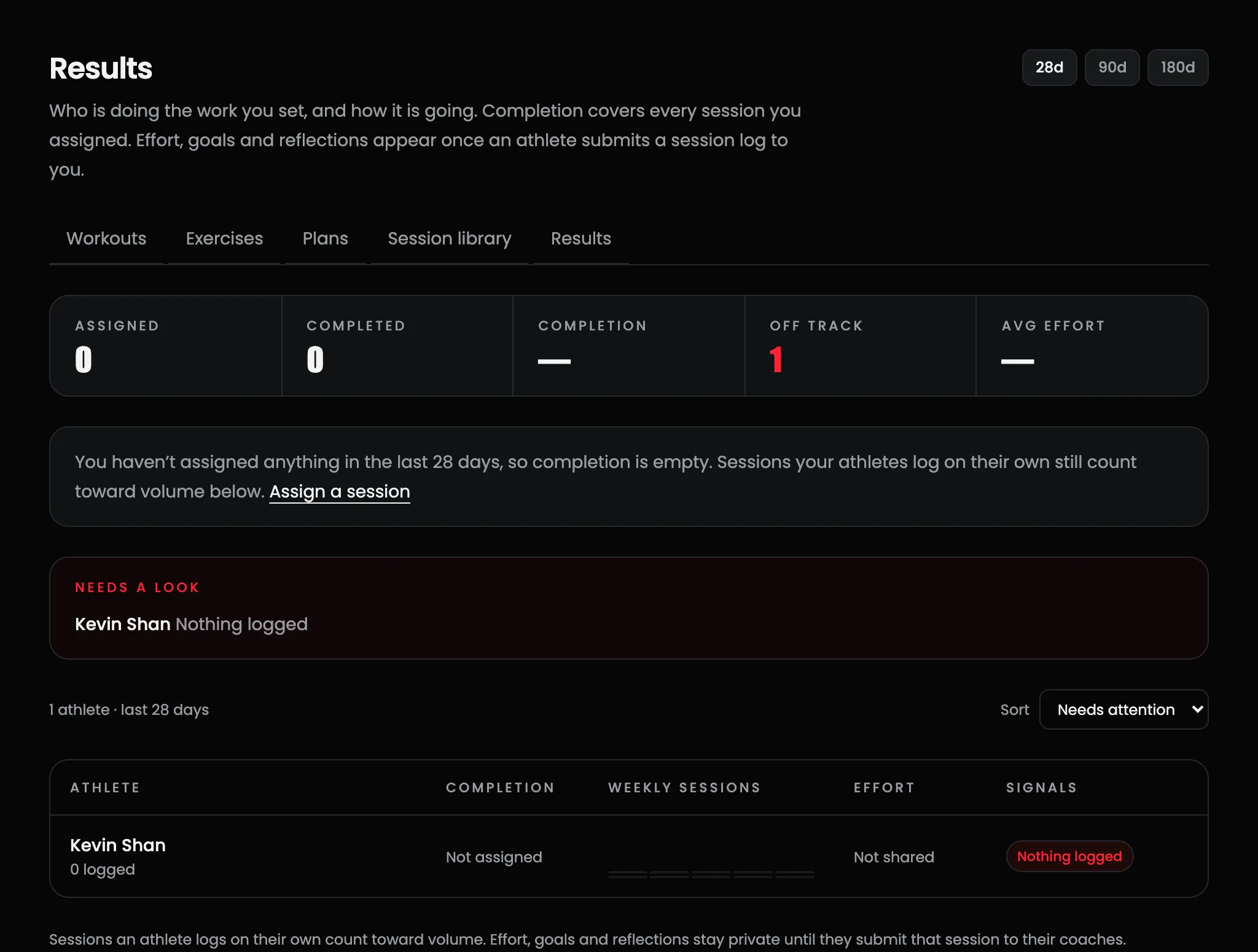The image size is (1258, 952).
Task: Click the Completion column header in table
Action: (500, 787)
